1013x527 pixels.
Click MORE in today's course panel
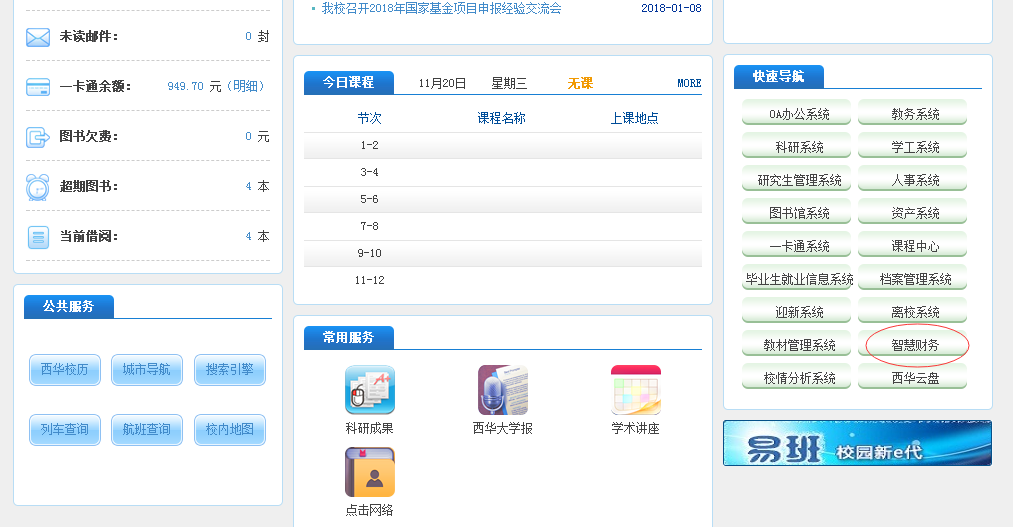click(x=689, y=83)
